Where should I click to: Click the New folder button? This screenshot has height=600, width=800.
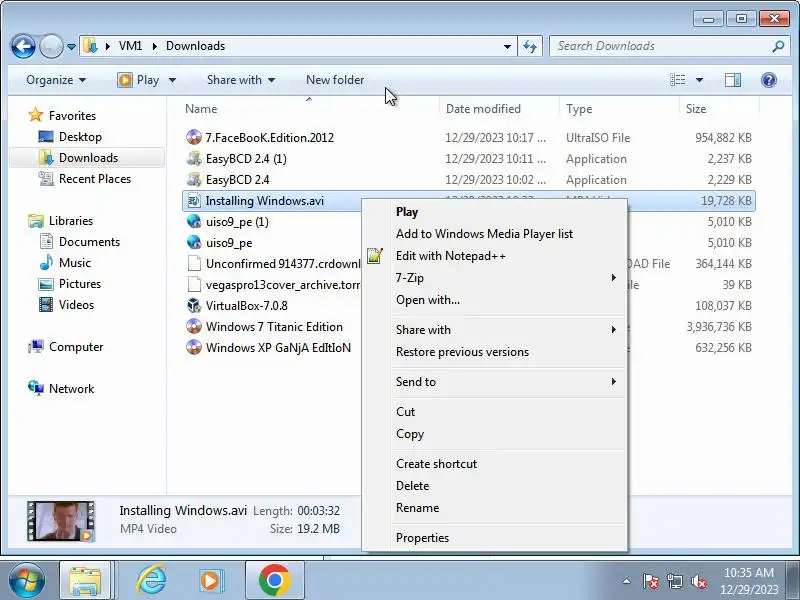335,80
